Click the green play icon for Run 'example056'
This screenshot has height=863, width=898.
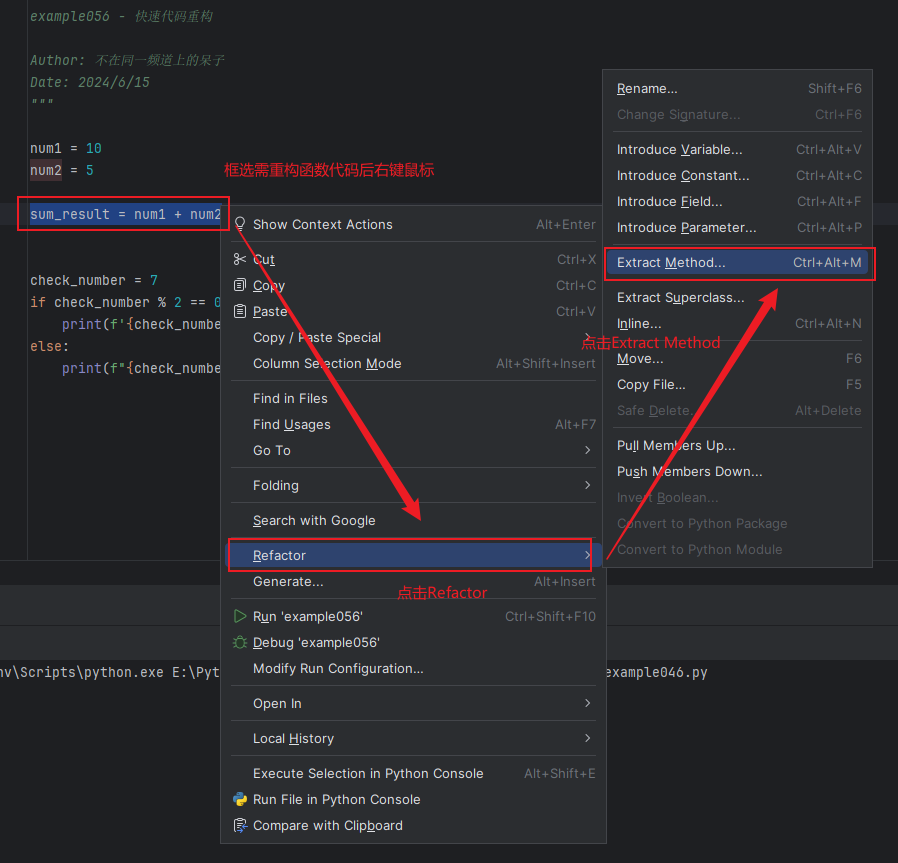[239, 616]
